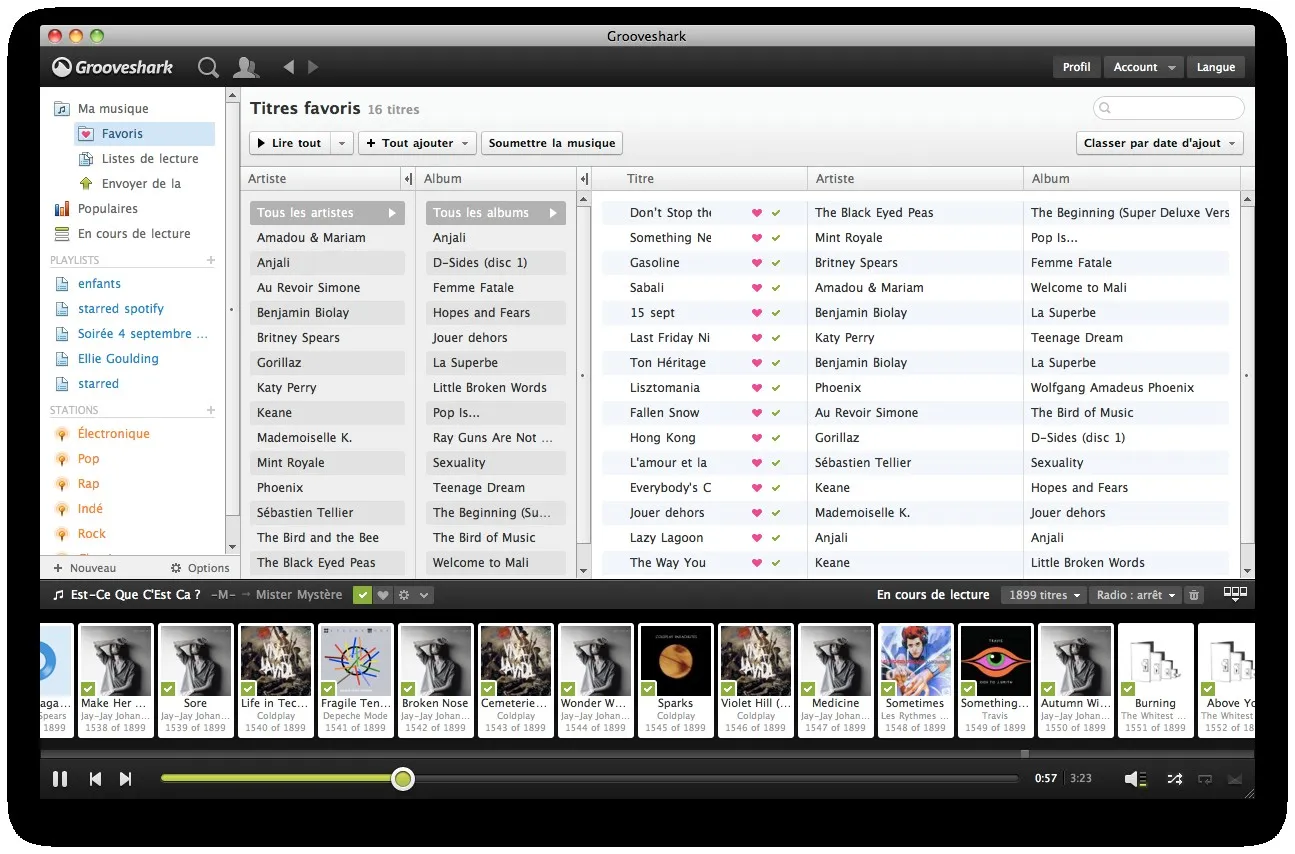Add a station with the STATIONS plus

(211, 410)
